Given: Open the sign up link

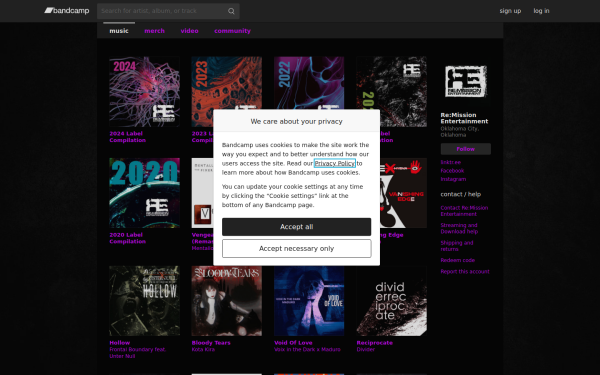Looking at the screenshot, I should click(510, 11).
